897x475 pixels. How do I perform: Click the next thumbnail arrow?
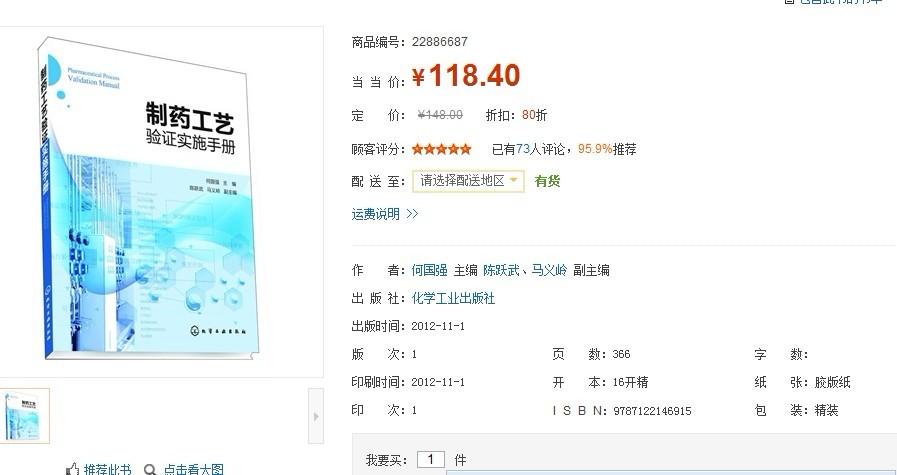(316, 416)
